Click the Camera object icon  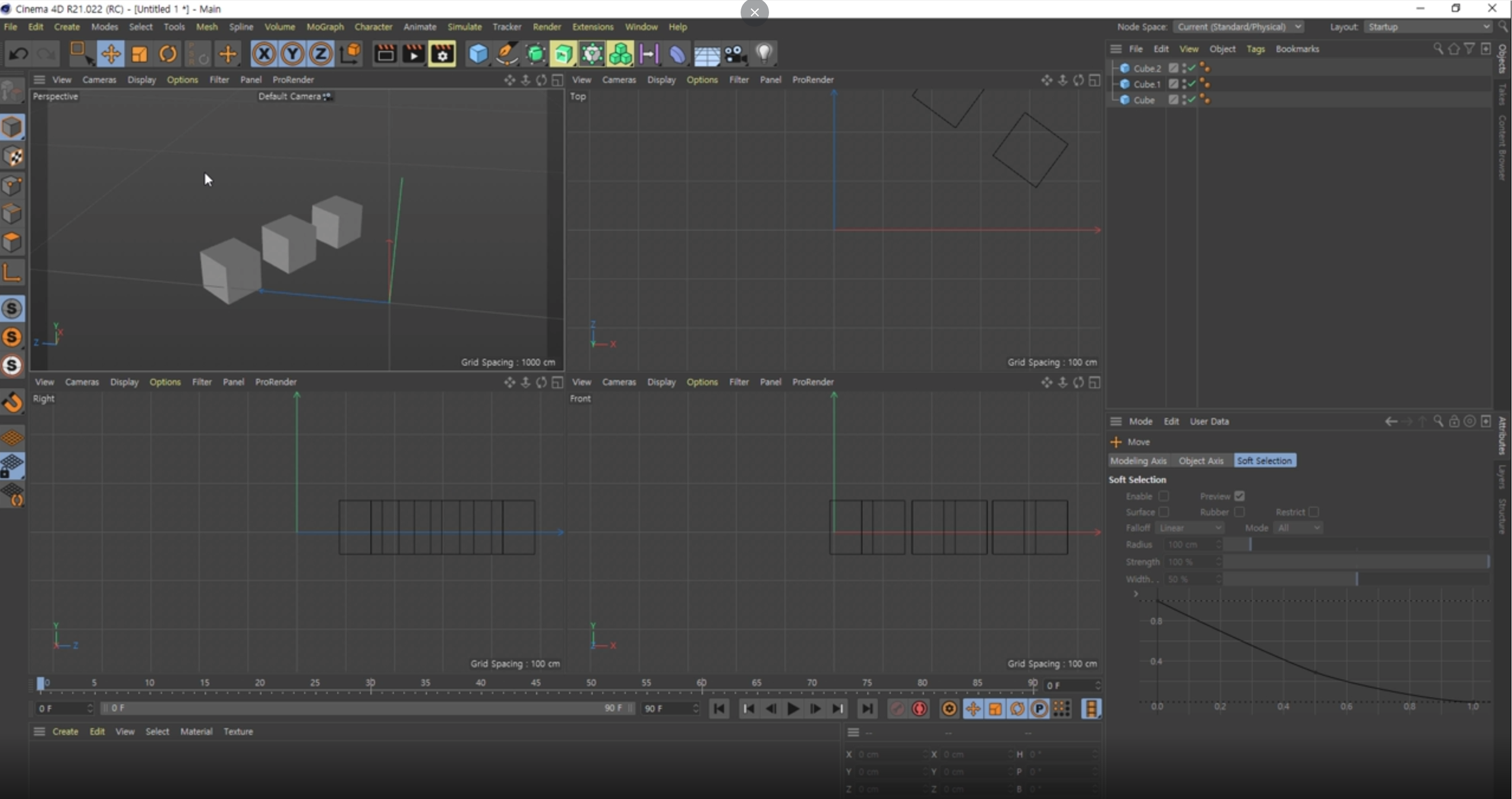click(735, 54)
